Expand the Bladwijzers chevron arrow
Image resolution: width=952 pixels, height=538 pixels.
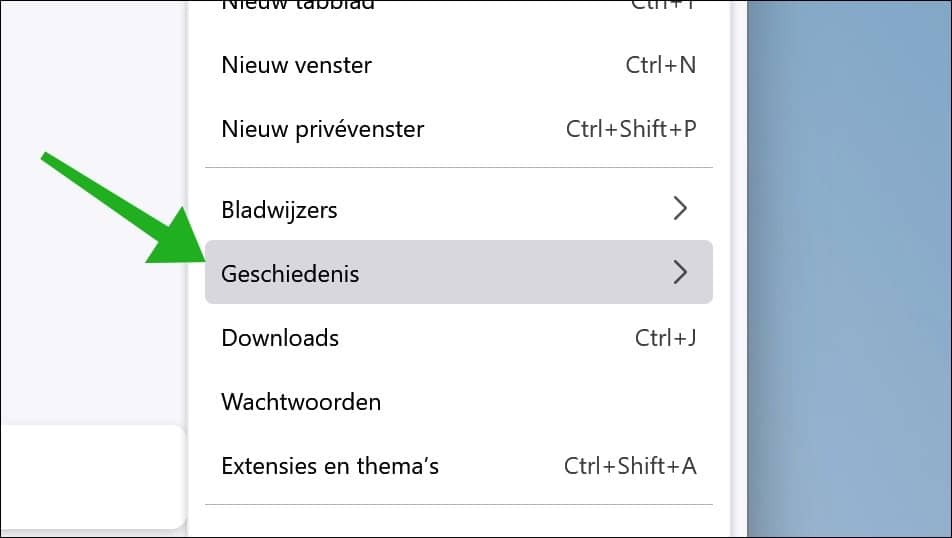680,209
